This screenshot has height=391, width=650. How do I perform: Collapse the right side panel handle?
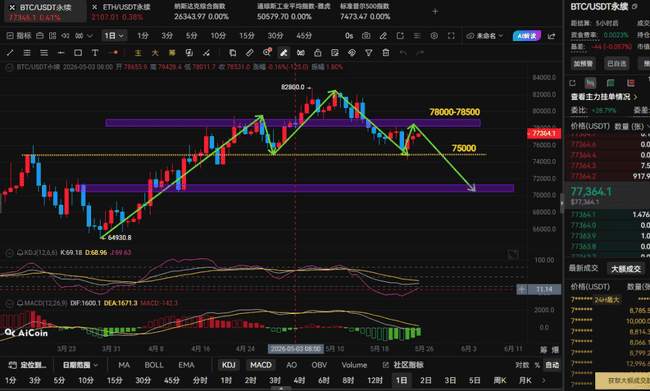tap(562, 203)
